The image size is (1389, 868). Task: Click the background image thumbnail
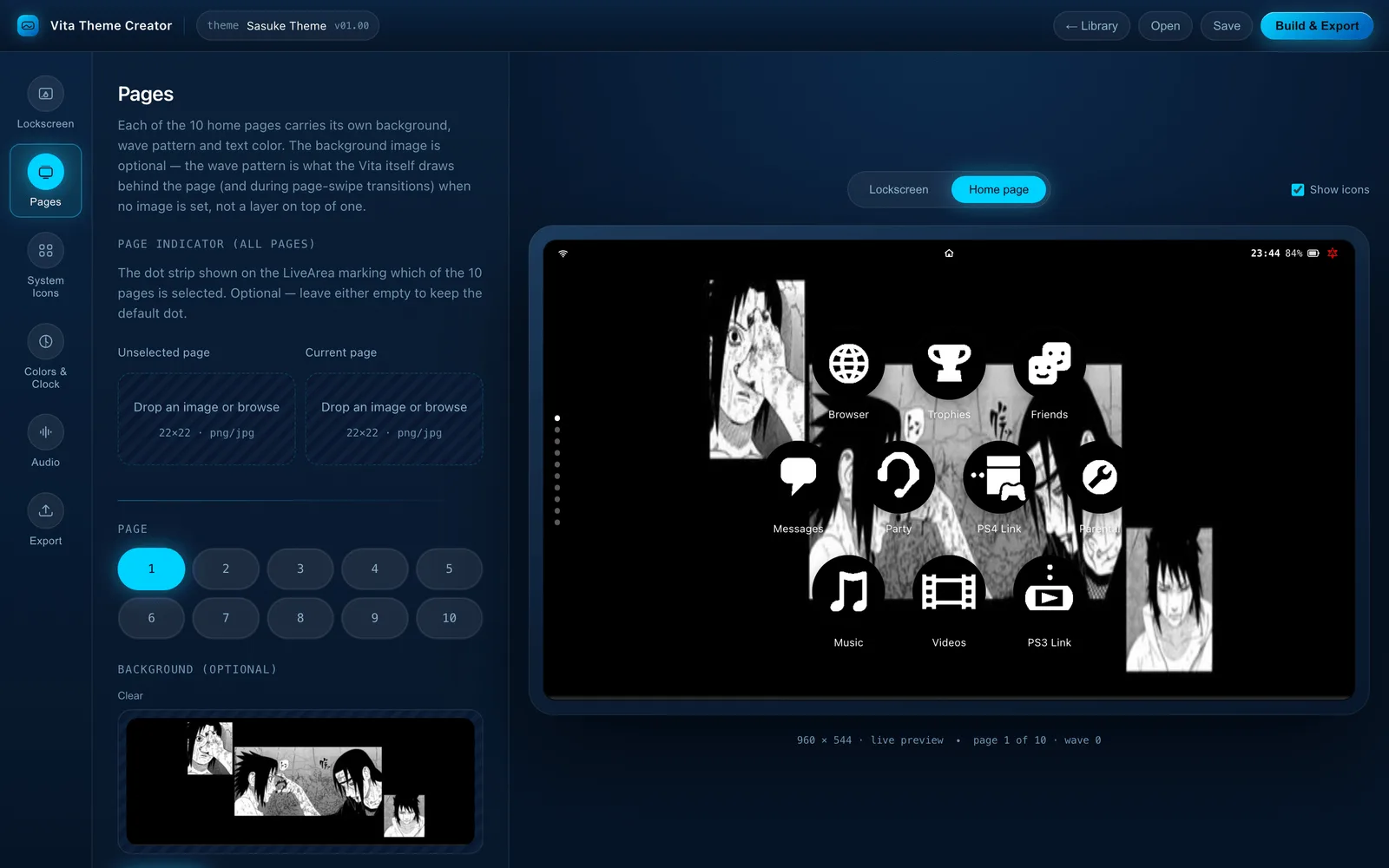[x=300, y=781]
